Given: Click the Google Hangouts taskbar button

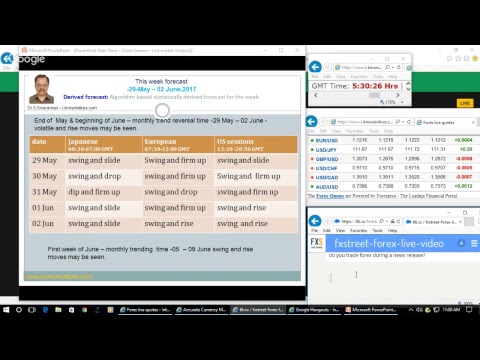Looking at the screenshot, I should click(x=314, y=310).
